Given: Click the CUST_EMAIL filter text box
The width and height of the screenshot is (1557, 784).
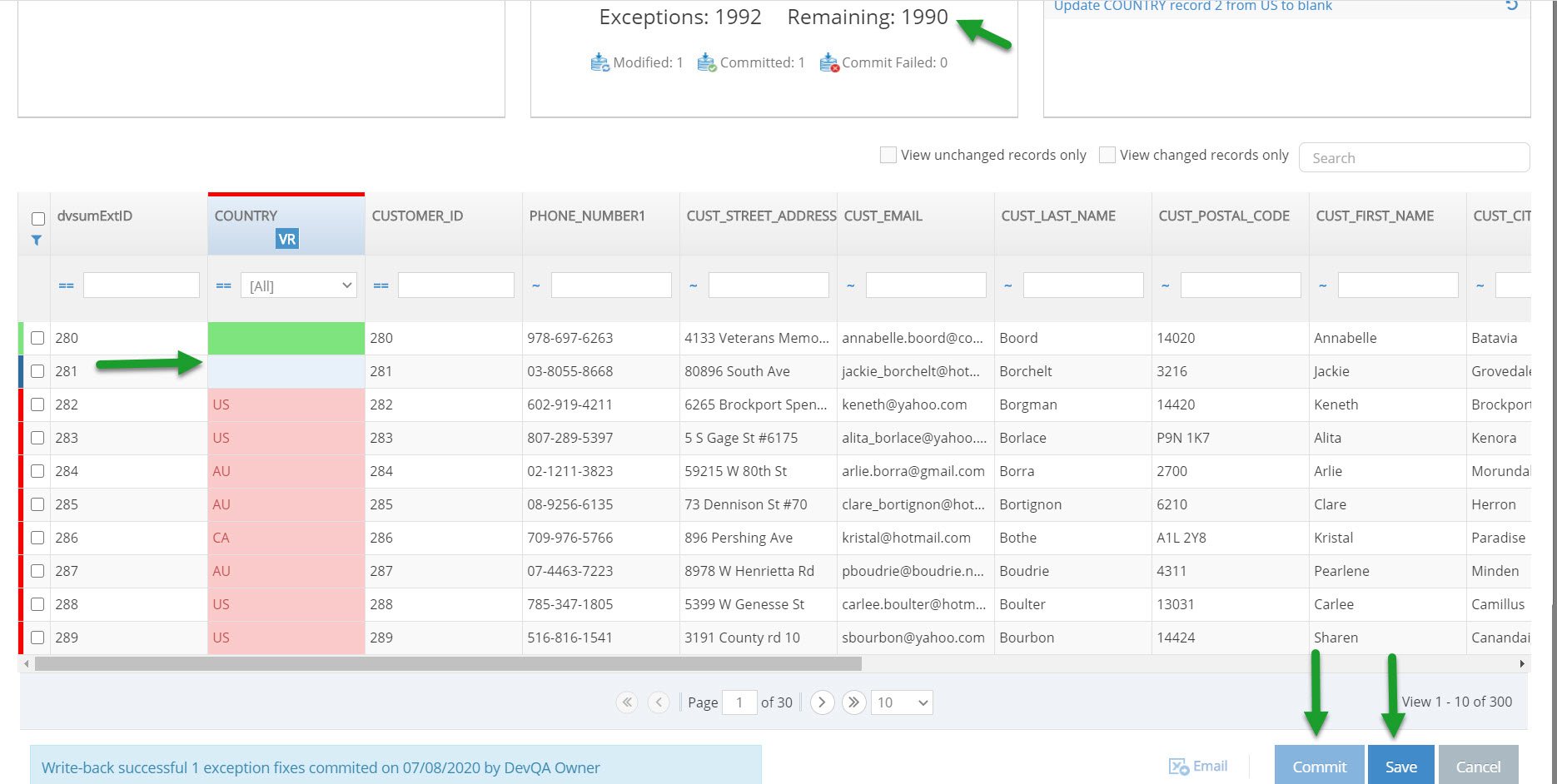Looking at the screenshot, I should tap(926, 285).
